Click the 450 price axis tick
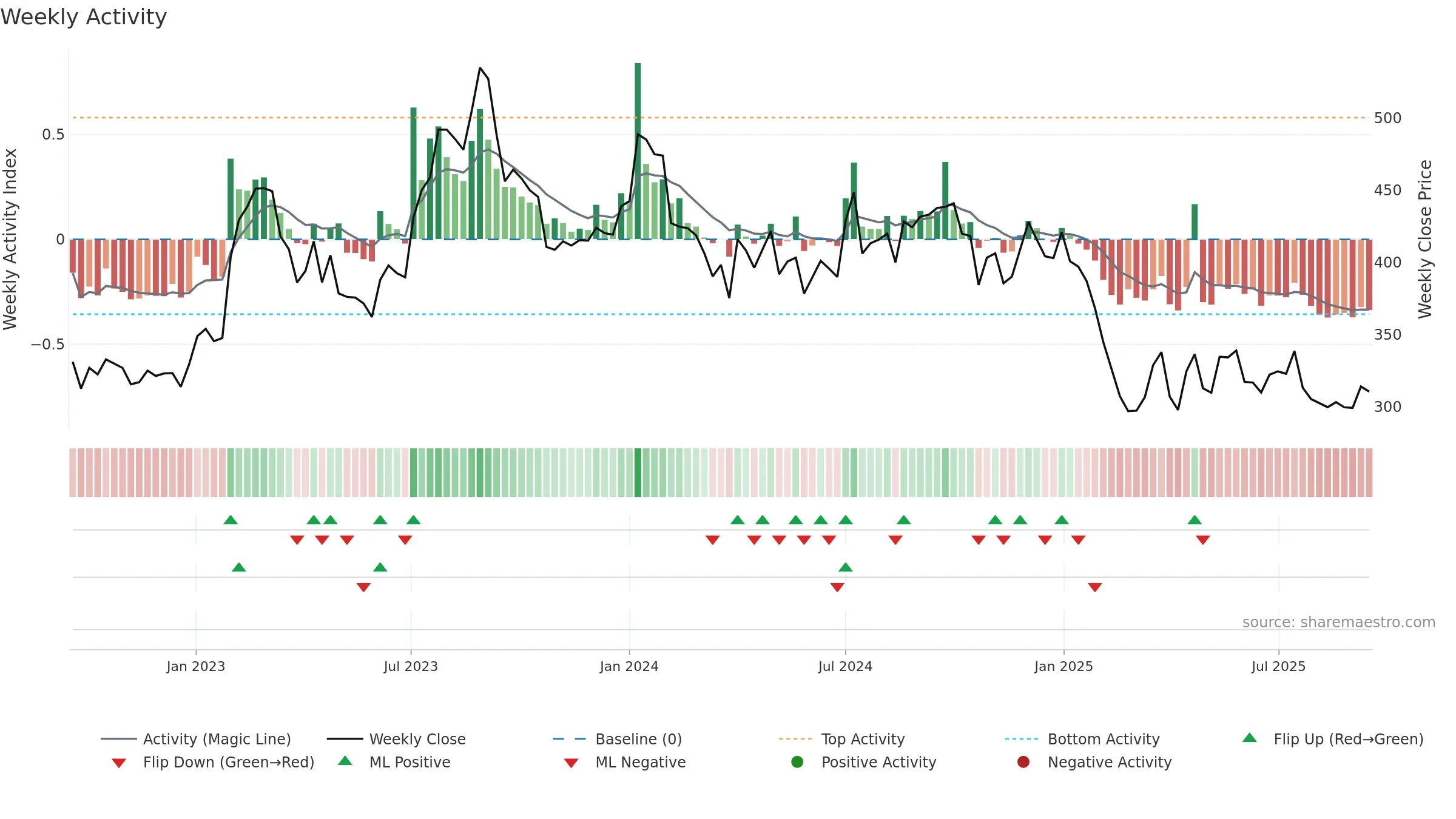This screenshot has width=1456, height=819. pos(1387,190)
